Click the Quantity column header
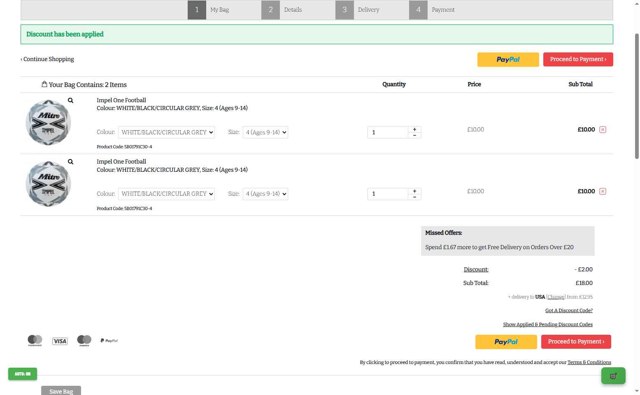This screenshot has width=640, height=395. pos(394,84)
